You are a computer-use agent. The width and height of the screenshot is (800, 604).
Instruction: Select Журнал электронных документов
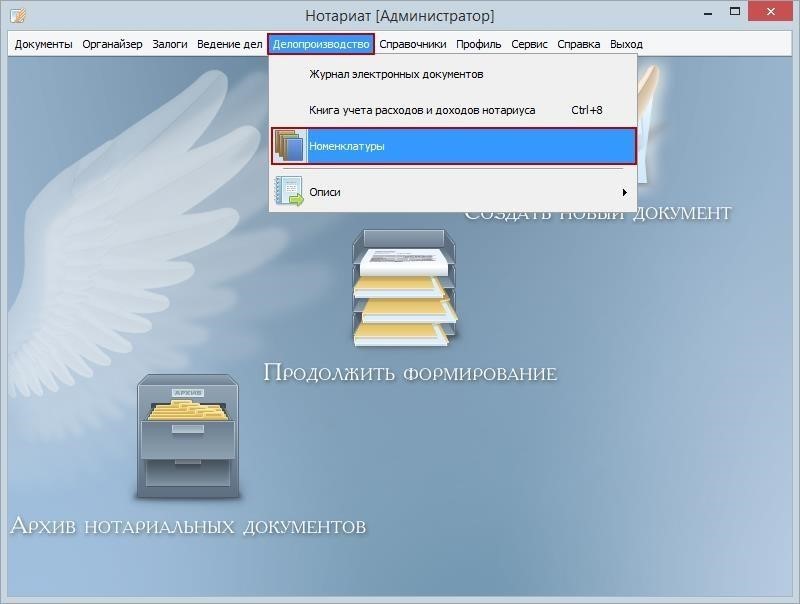[x=396, y=74]
